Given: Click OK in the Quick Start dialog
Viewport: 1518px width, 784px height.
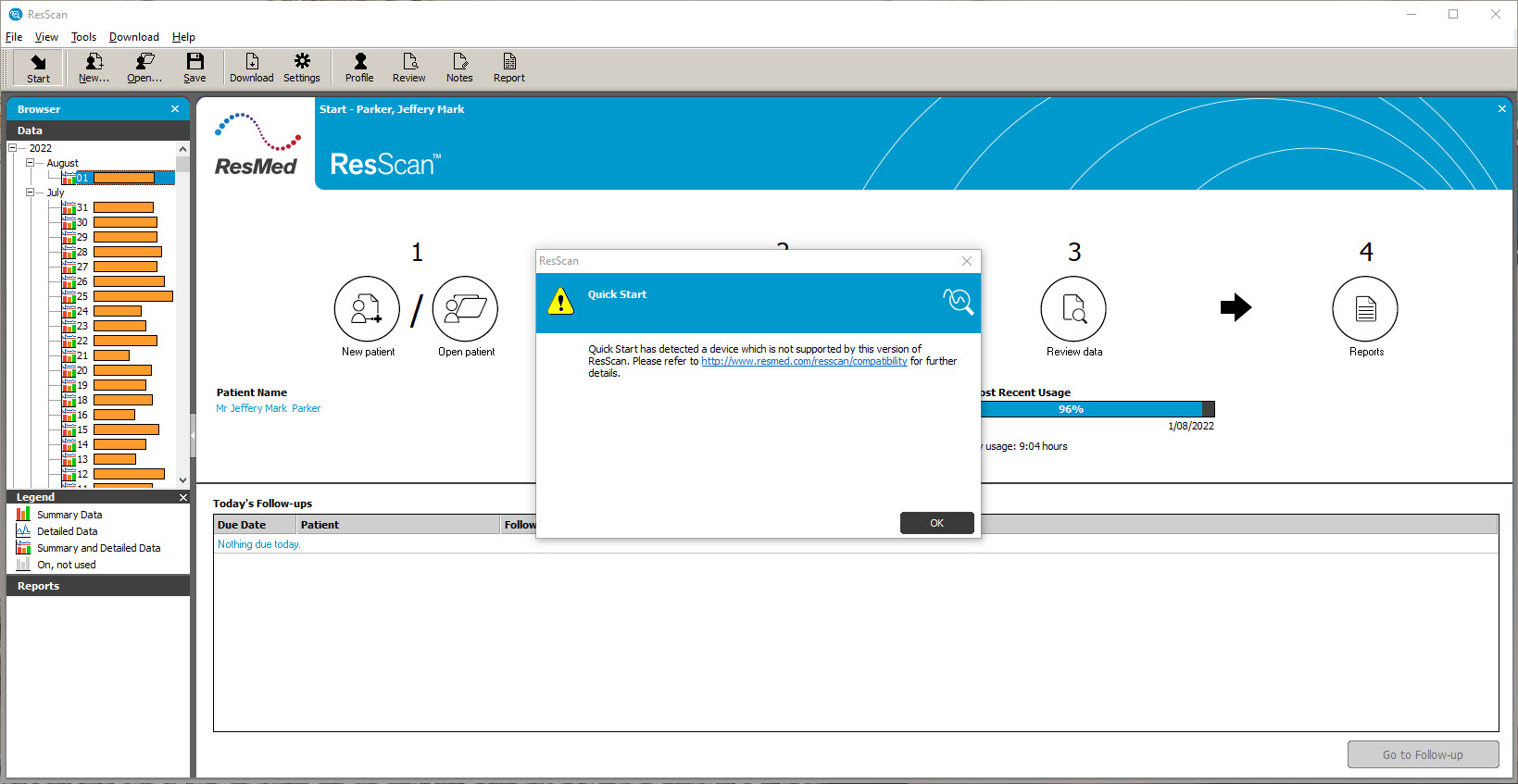Looking at the screenshot, I should click(x=936, y=523).
